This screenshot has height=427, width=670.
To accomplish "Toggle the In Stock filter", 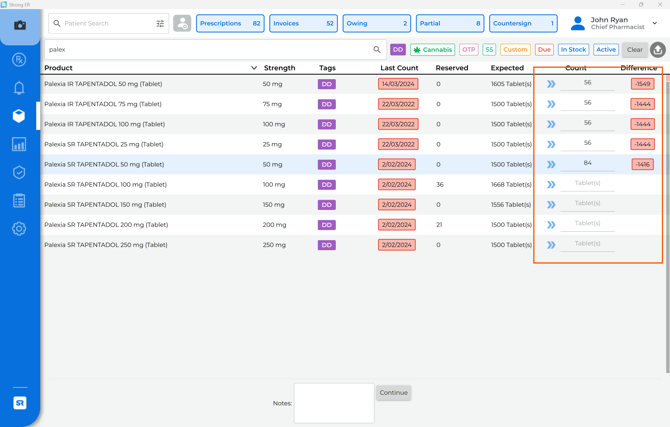I will point(573,49).
